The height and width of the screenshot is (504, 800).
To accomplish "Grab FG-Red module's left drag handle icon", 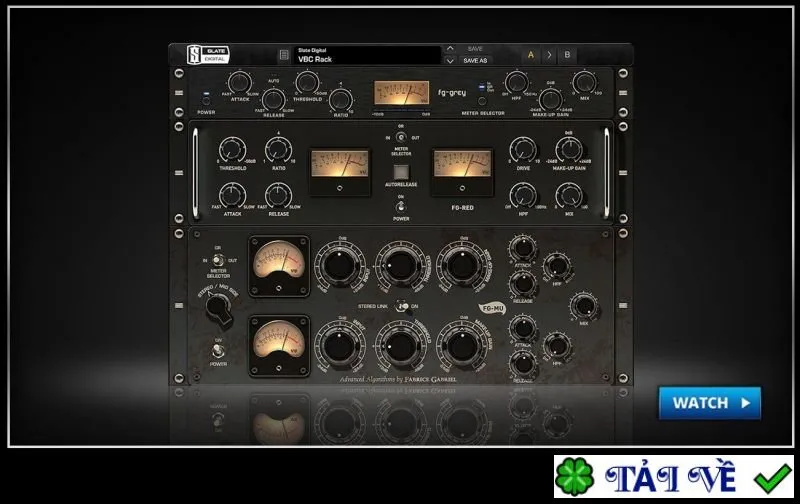I will click(x=179, y=173).
